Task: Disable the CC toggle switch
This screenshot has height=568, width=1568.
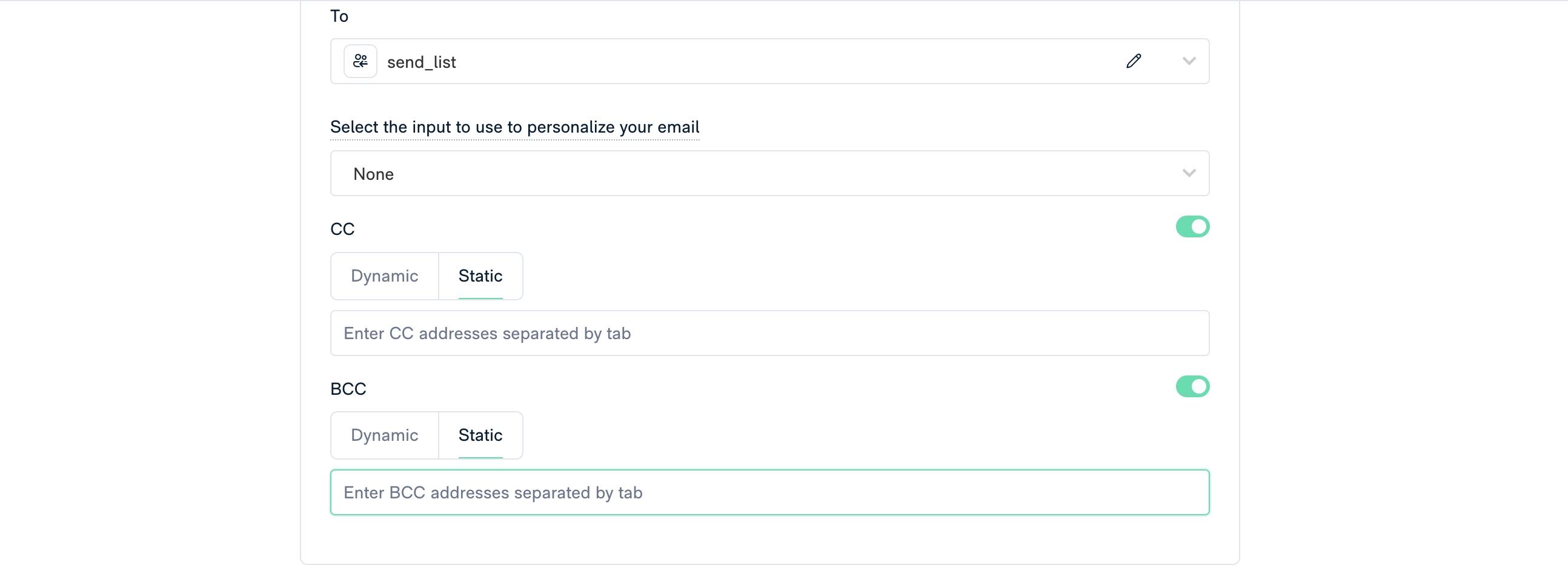Action: pyautogui.click(x=1192, y=227)
